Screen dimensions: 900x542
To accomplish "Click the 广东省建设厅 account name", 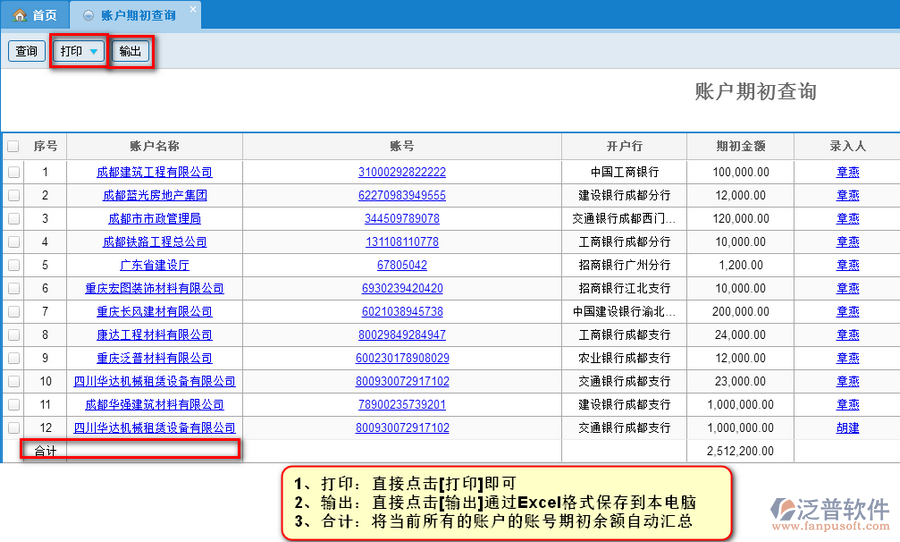I will (x=154, y=265).
